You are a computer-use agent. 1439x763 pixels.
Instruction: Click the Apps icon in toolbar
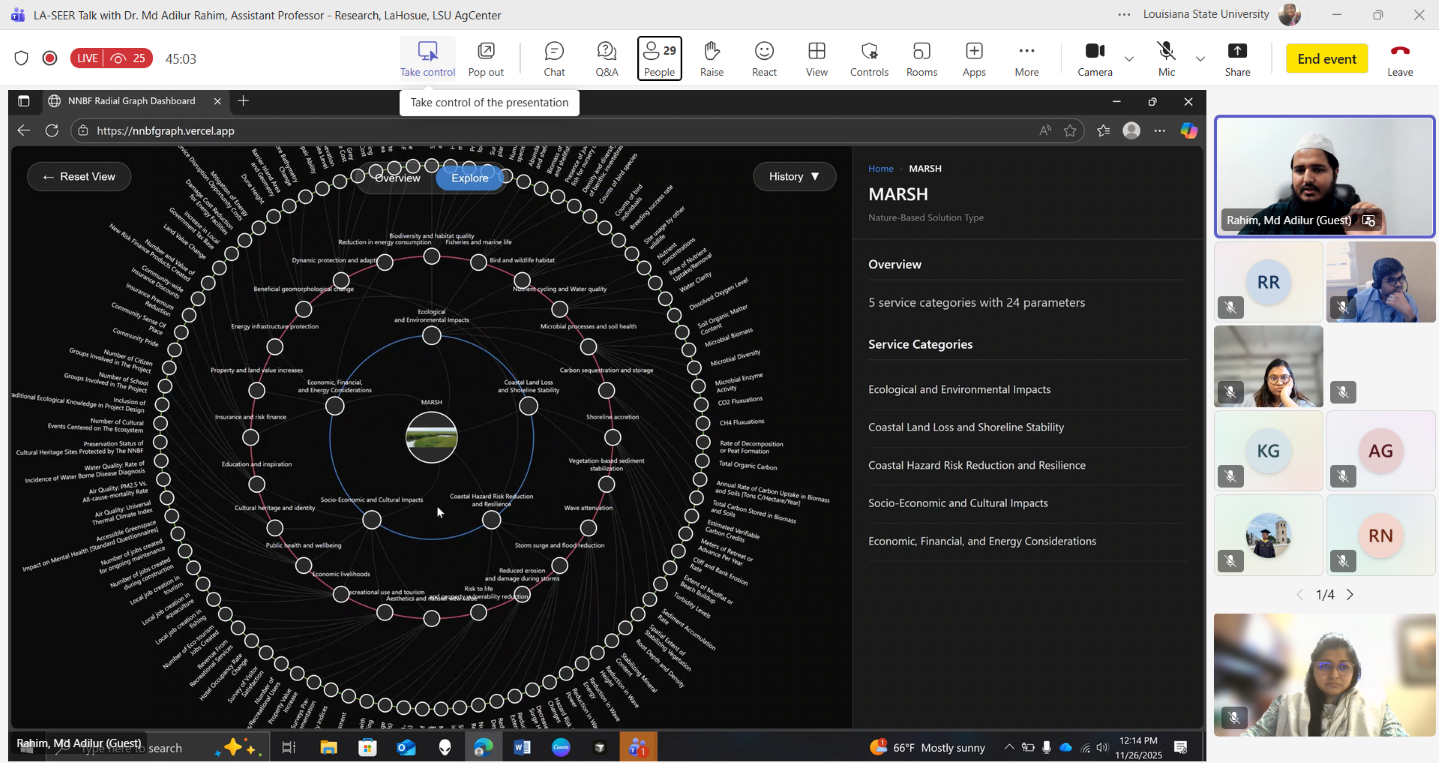974,58
